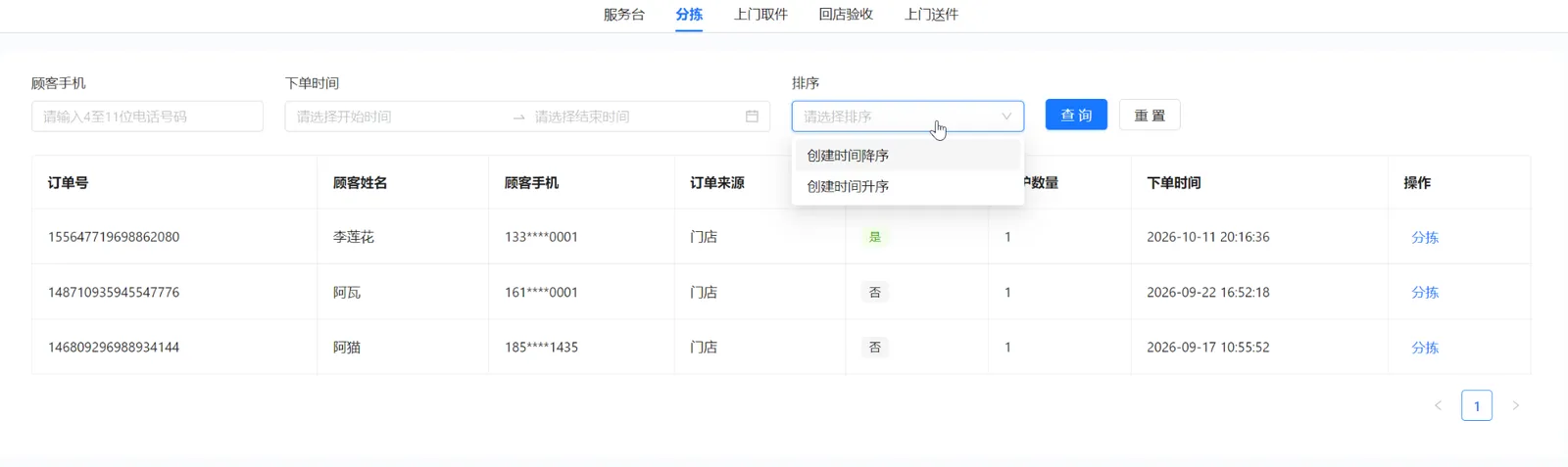The height and width of the screenshot is (467, 1568).
Task: Click the 否 tag in 阿瓦 row
Action: click(x=875, y=292)
